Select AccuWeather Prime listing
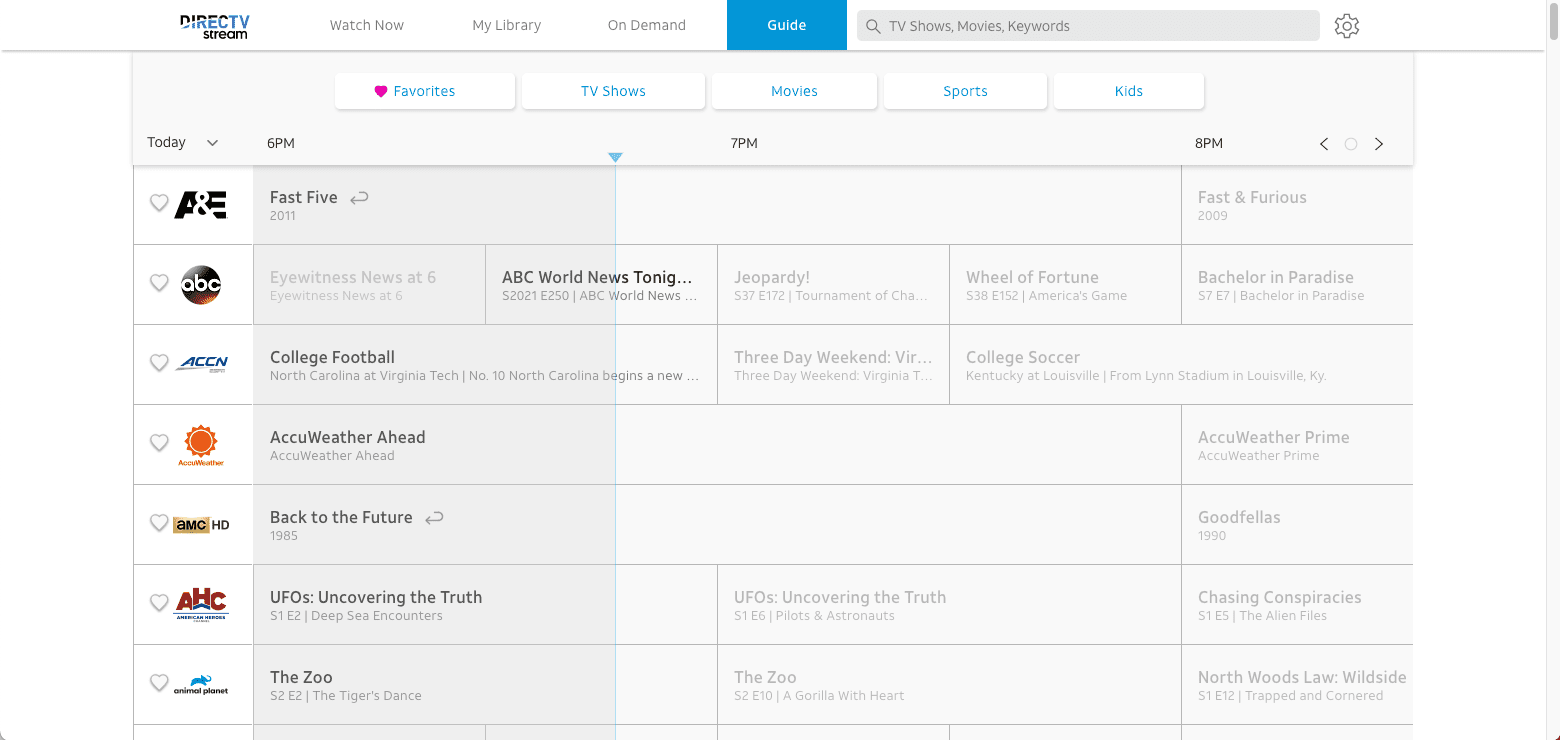 [x=1297, y=445]
